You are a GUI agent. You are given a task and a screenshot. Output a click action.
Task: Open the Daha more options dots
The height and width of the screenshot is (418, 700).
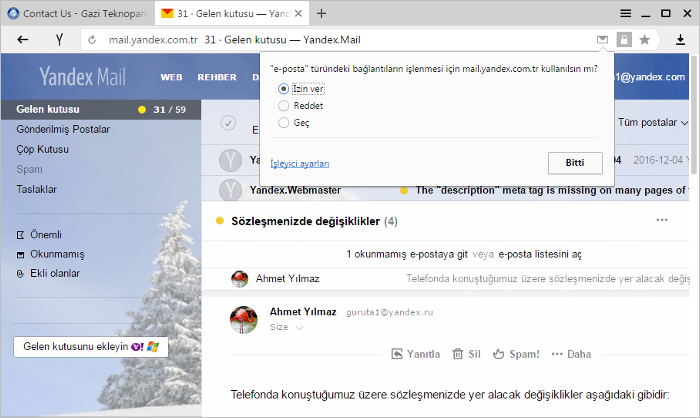click(x=557, y=354)
